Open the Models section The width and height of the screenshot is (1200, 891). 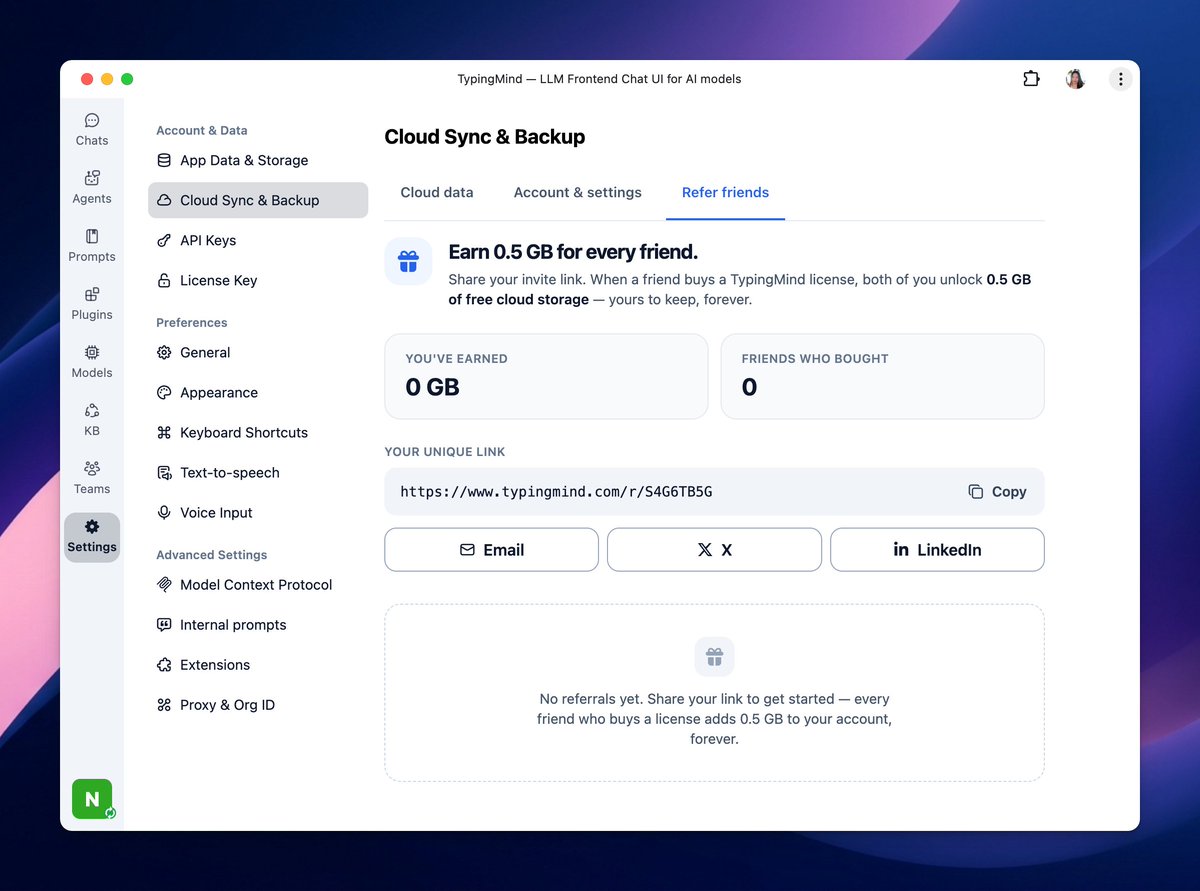click(x=92, y=362)
